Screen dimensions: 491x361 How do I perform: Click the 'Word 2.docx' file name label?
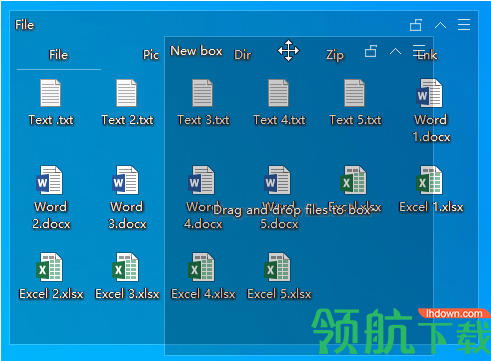pos(51,215)
